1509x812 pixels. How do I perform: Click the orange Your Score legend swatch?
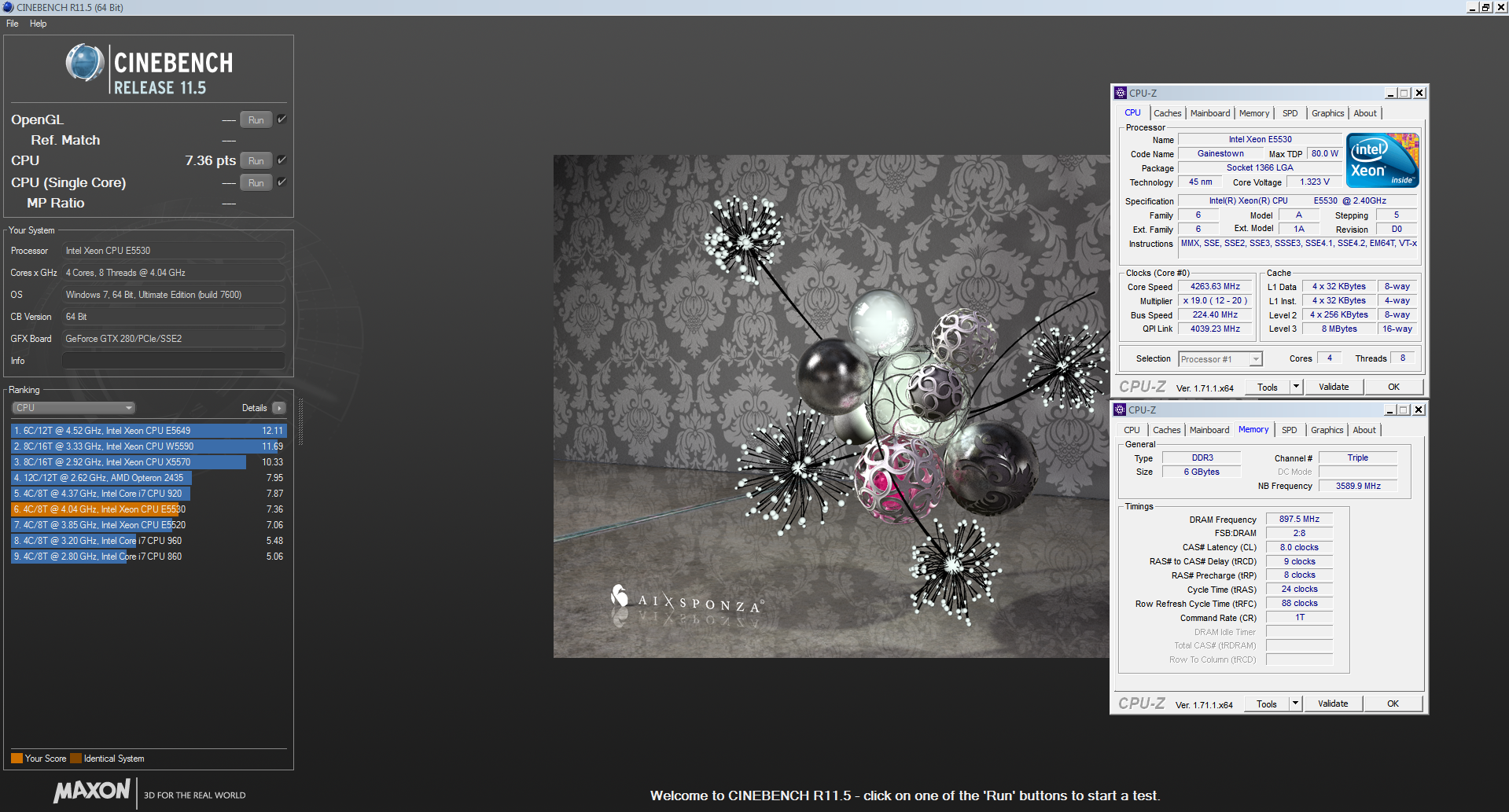pos(17,759)
